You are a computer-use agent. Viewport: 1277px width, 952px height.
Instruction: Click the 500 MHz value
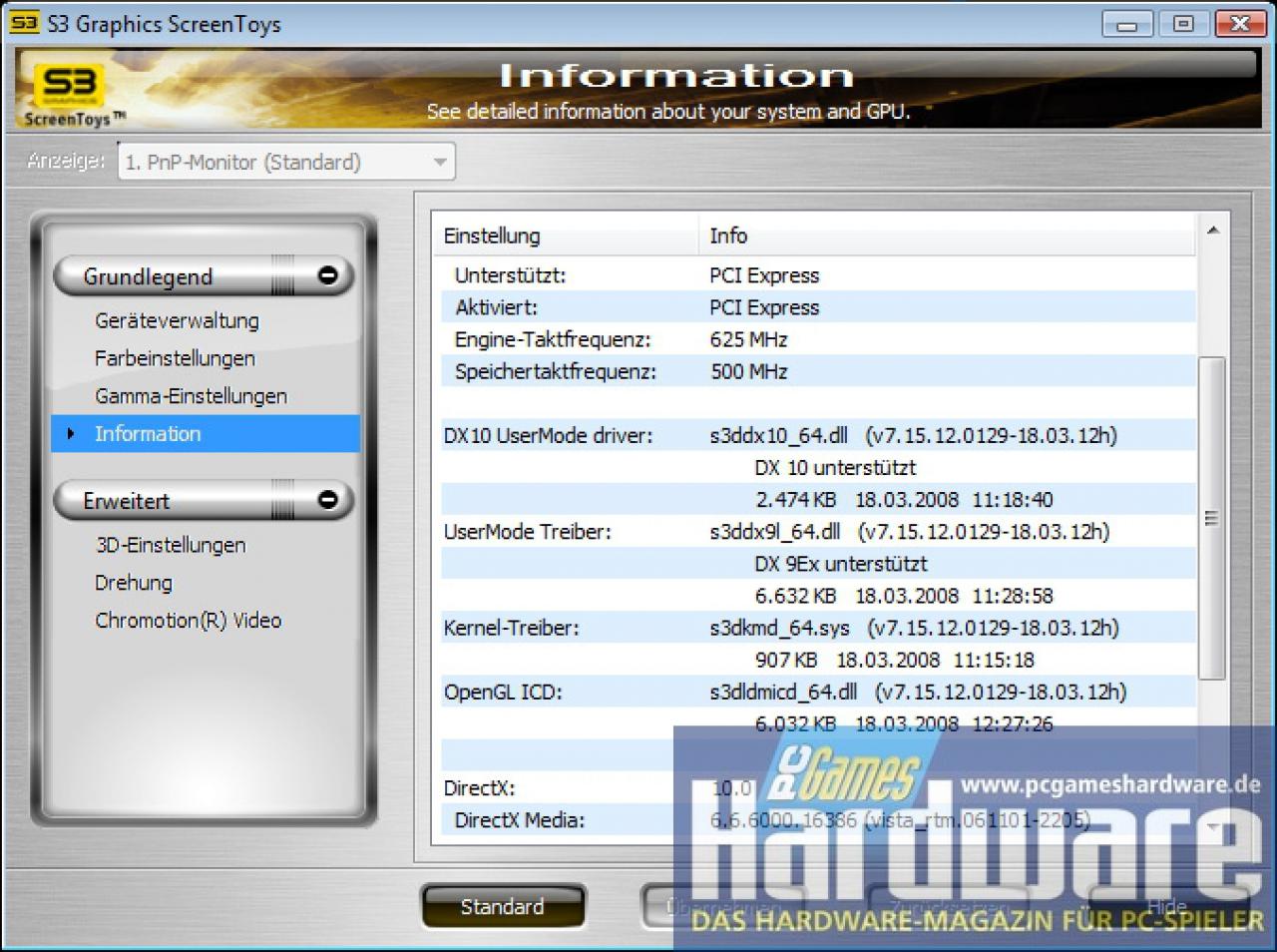(748, 371)
